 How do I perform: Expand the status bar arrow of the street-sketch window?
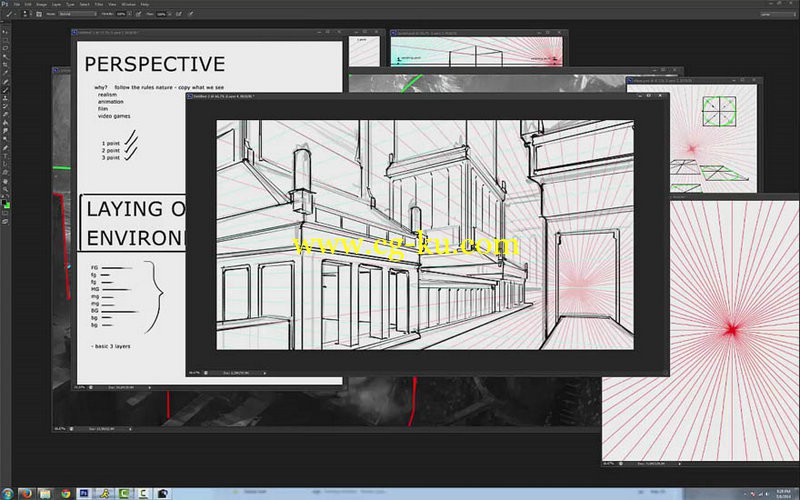tap(265, 373)
